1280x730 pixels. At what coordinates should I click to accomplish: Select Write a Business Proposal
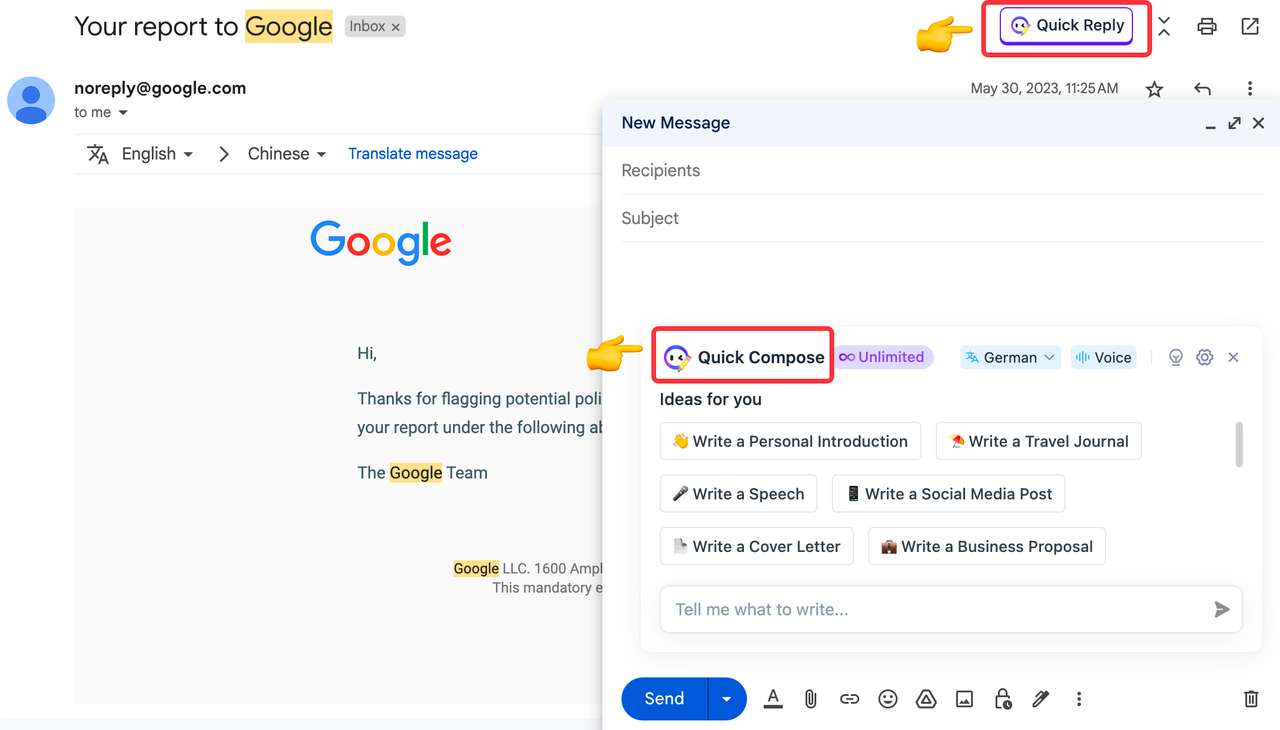pyautogui.click(x=986, y=547)
